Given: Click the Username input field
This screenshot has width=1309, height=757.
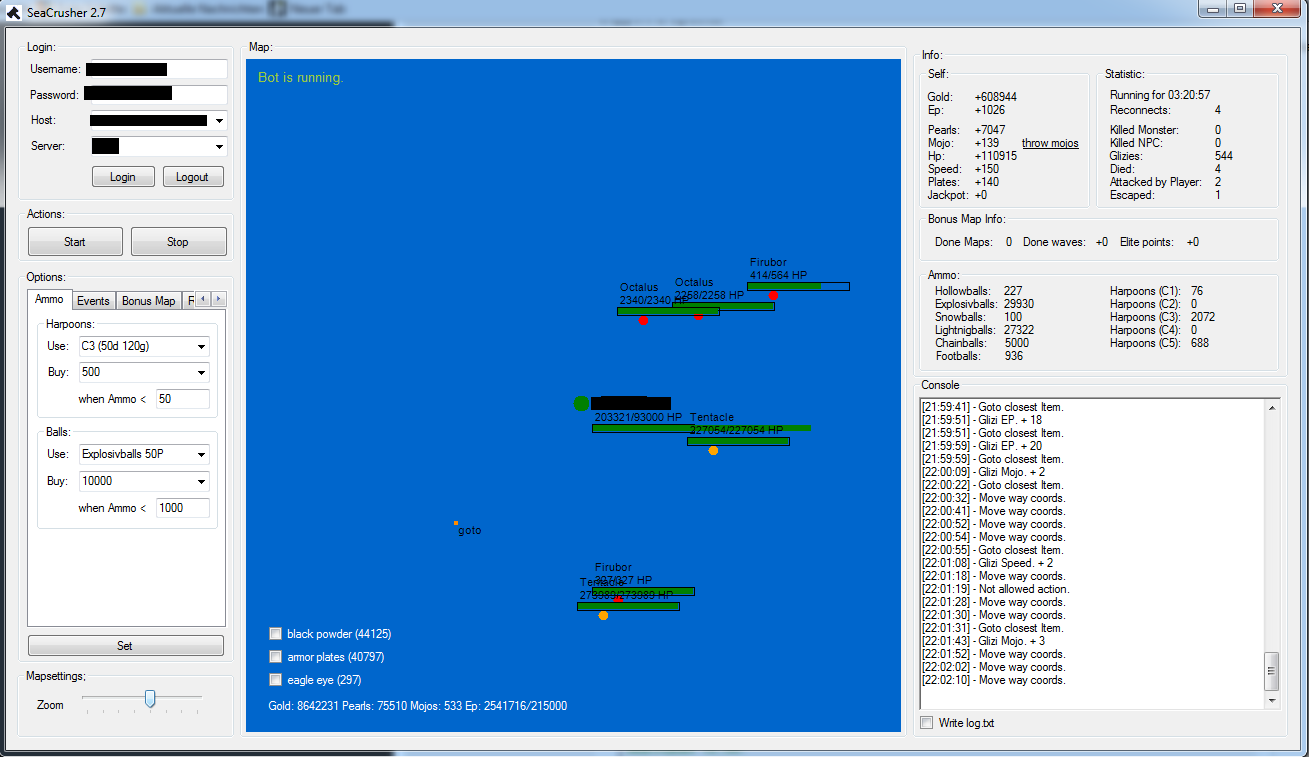Looking at the screenshot, I should pos(155,69).
